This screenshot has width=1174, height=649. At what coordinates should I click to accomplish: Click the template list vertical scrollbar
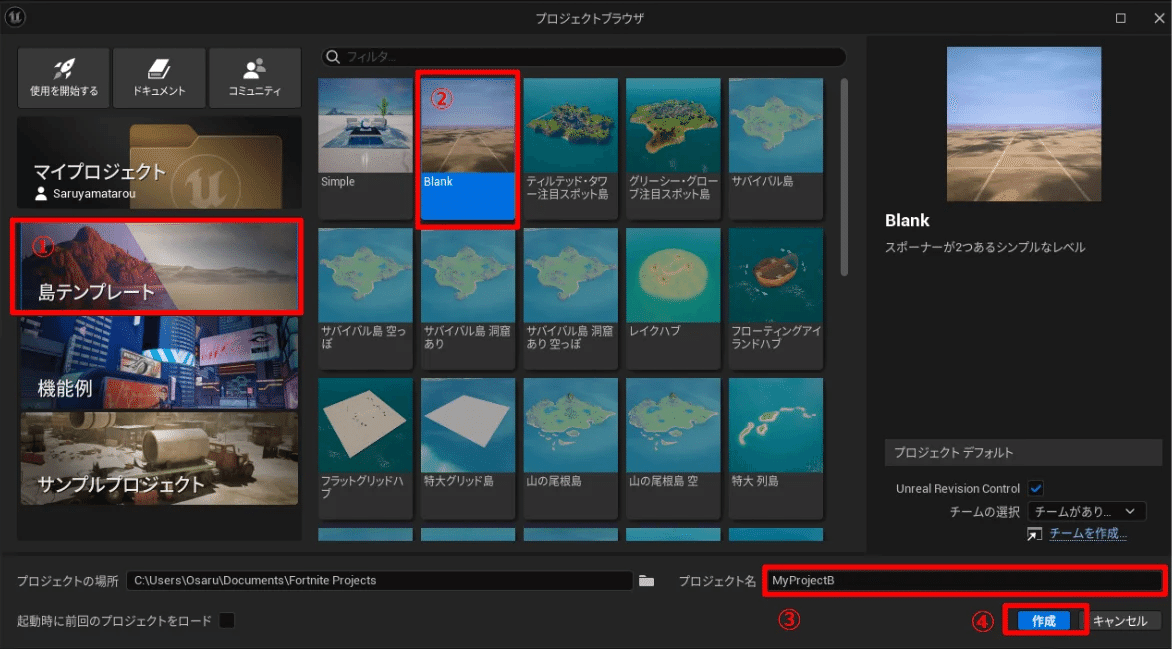click(x=844, y=177)
